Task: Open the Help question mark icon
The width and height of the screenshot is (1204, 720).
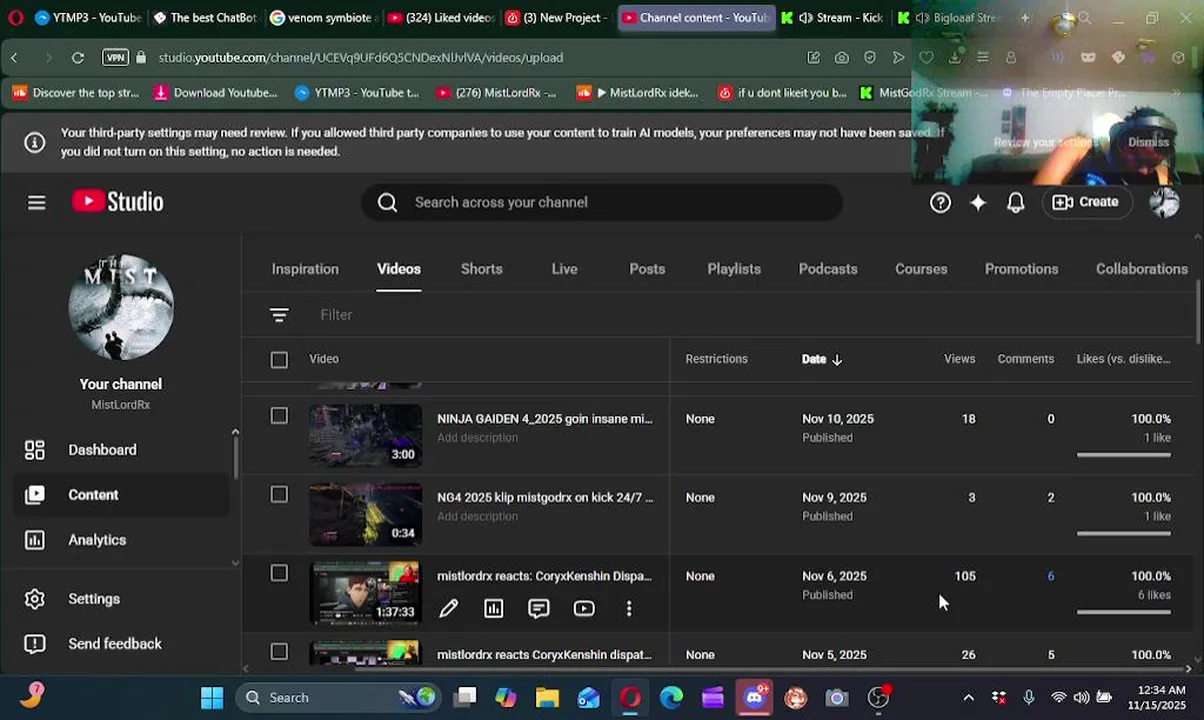Action: [940, 202]
